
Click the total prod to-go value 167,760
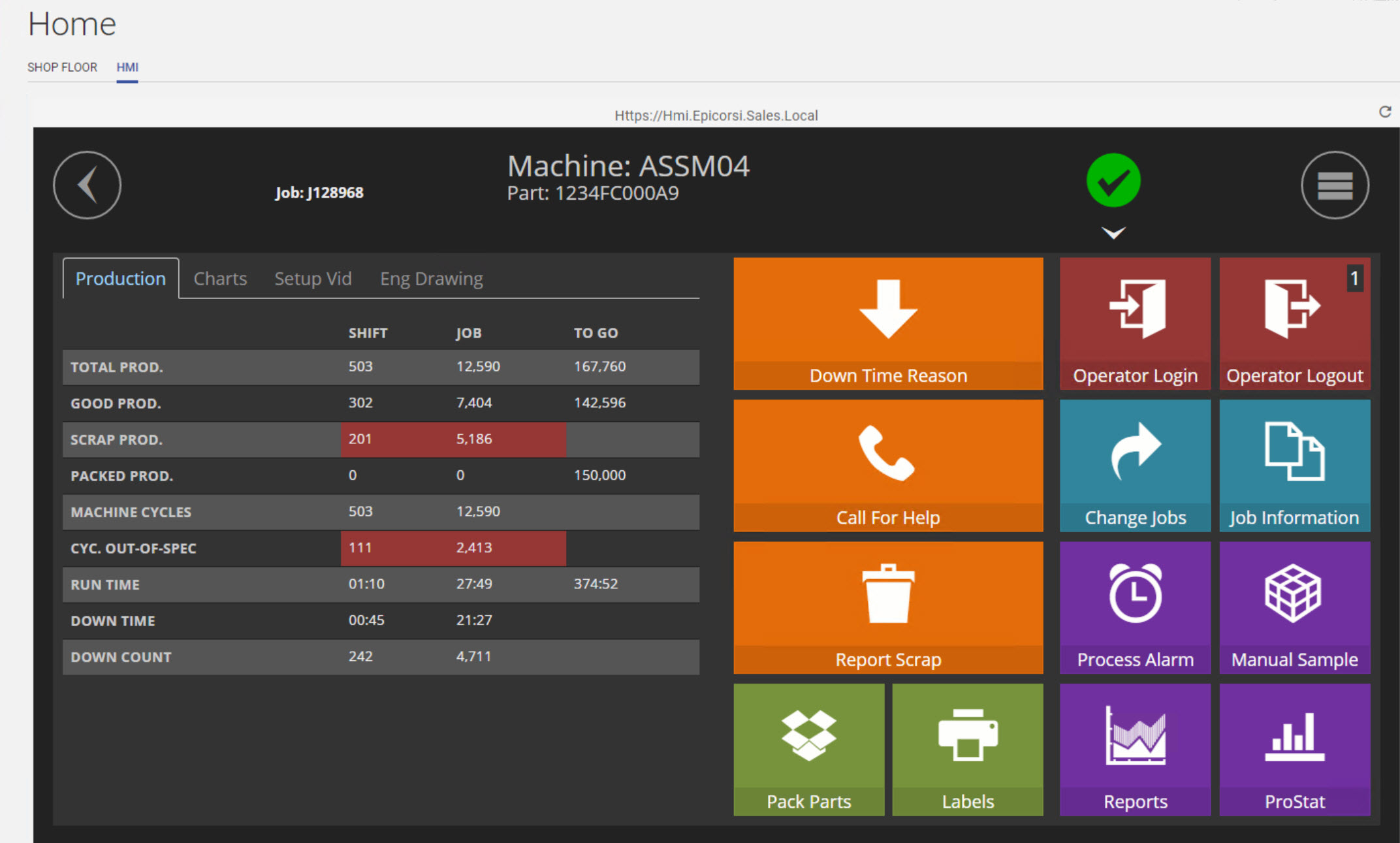point(599,366)
